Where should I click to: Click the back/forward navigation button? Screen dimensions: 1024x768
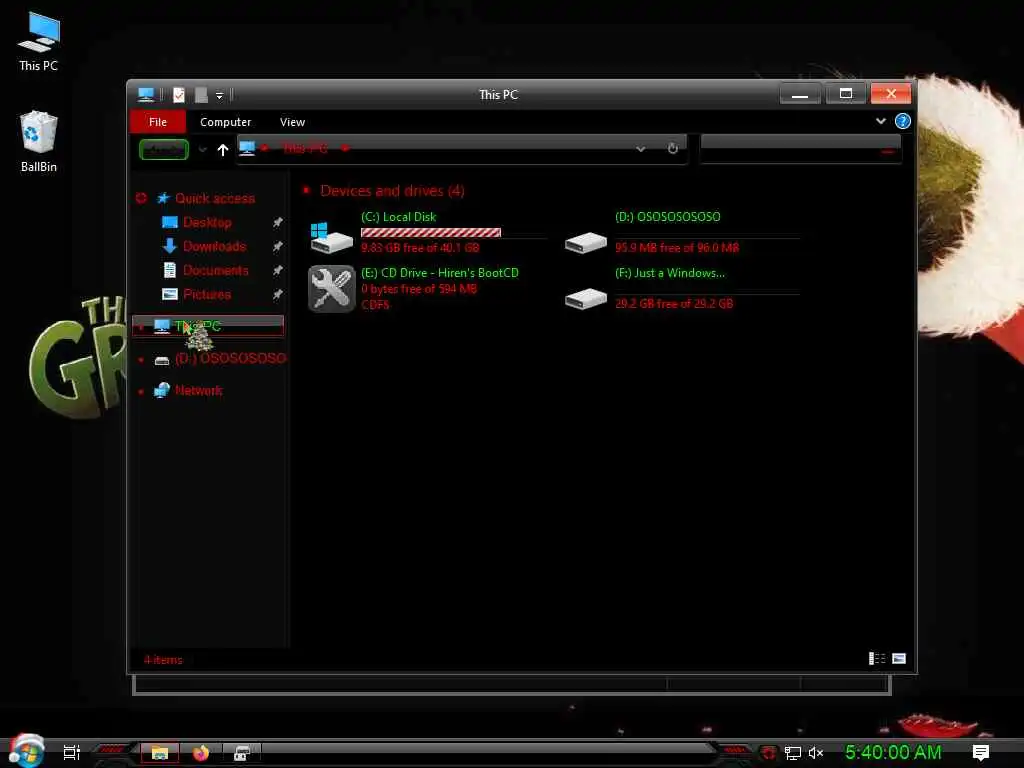pyautogui.click(x=164, y=150)
